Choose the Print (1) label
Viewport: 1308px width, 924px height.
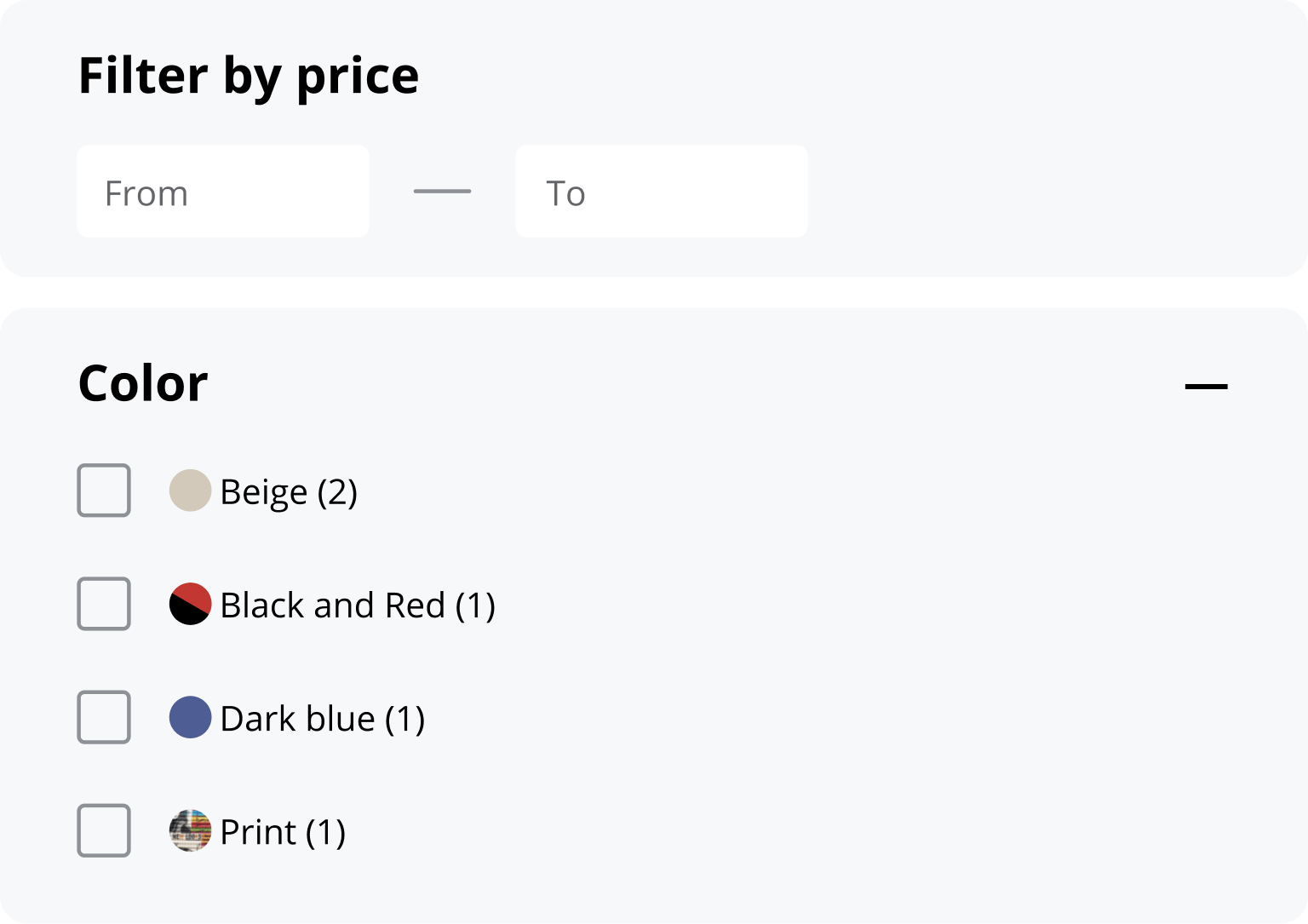click(x=283, y=832)
